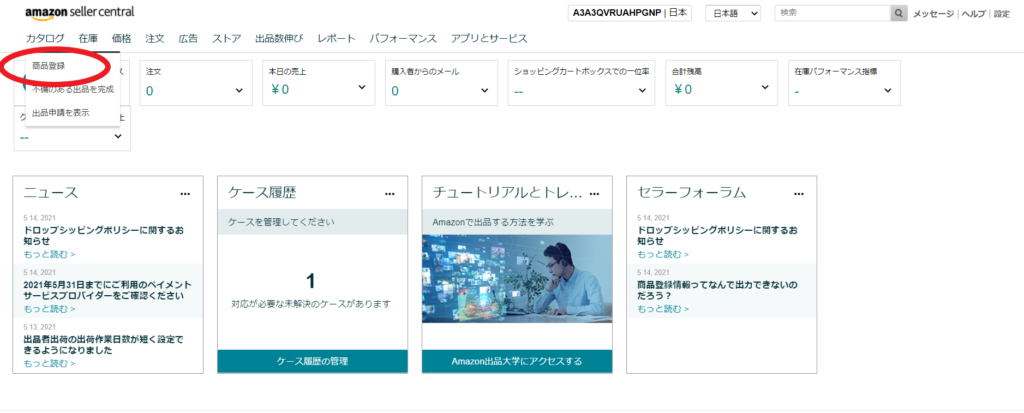Expand the ショッピングカートボックスでの一位率 chevron

tap(642, 90)
